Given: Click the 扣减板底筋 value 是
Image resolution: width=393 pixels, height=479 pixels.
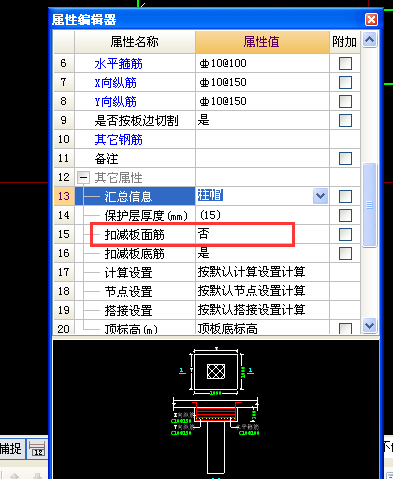Looking at the screenshot, I should tap(203, 253).
